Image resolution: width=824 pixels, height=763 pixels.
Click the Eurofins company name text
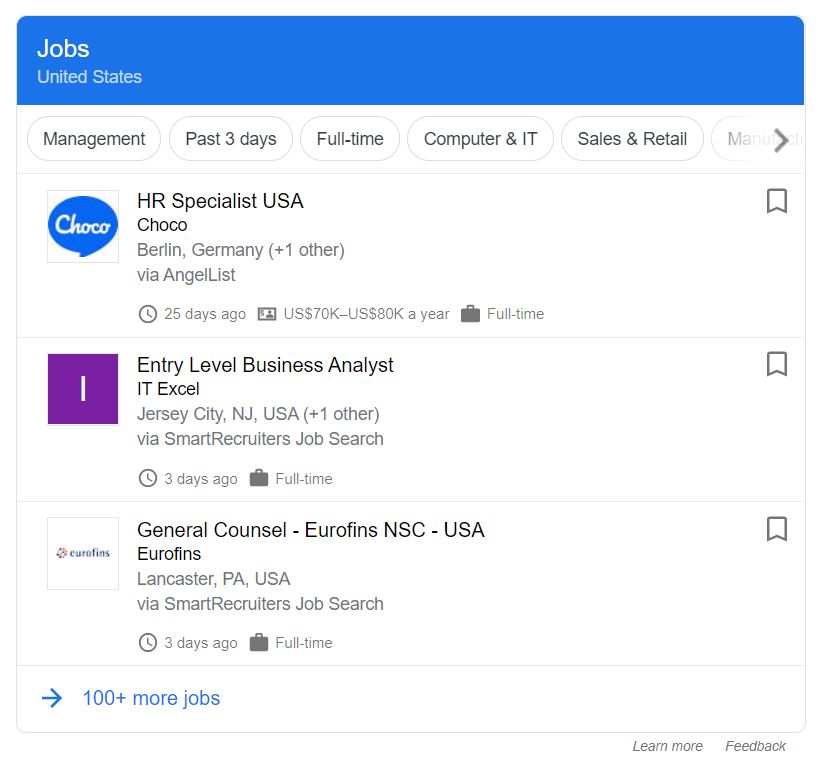[169, 554]
